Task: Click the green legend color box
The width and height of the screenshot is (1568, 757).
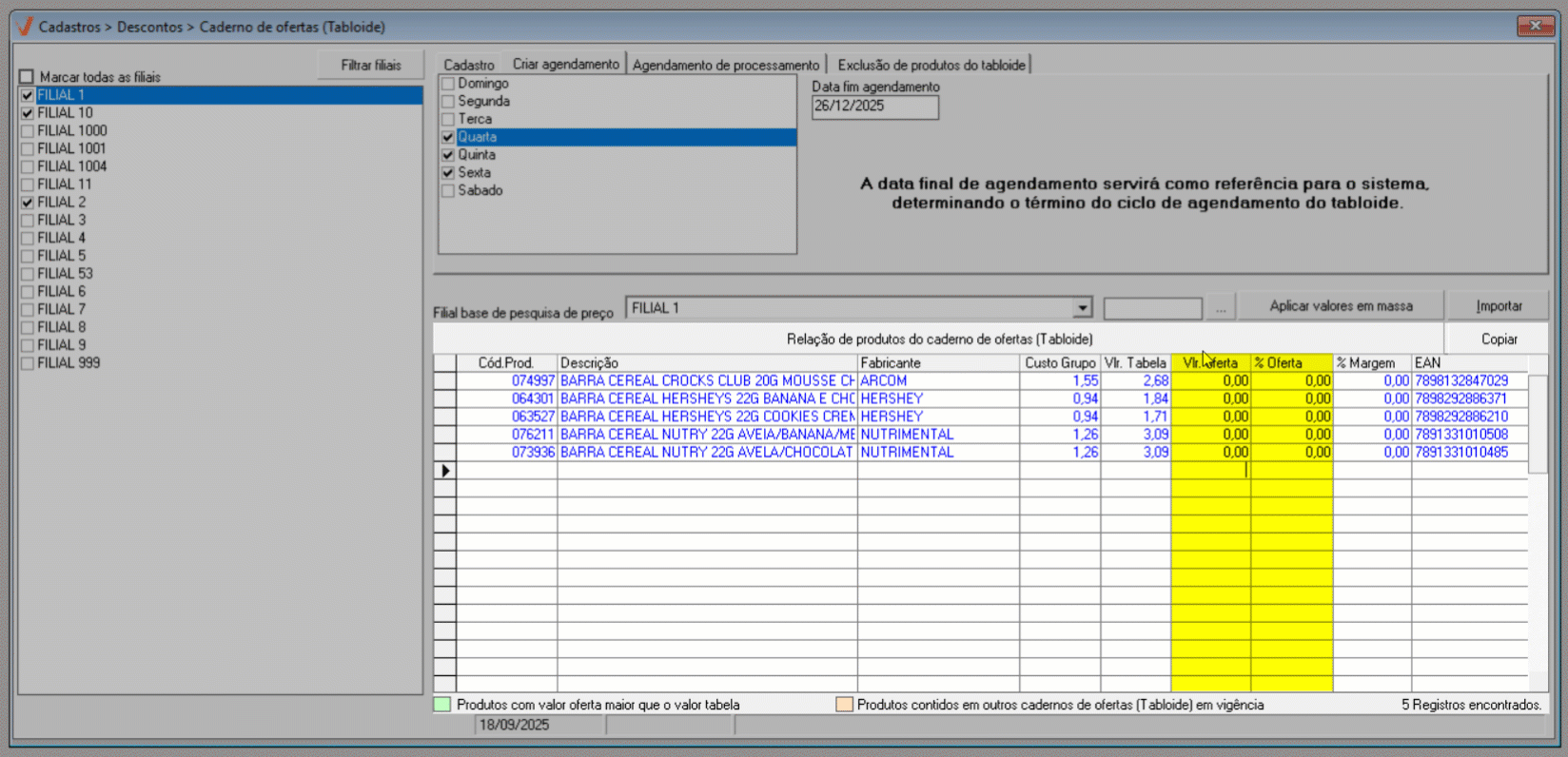Action: [442, 705]
